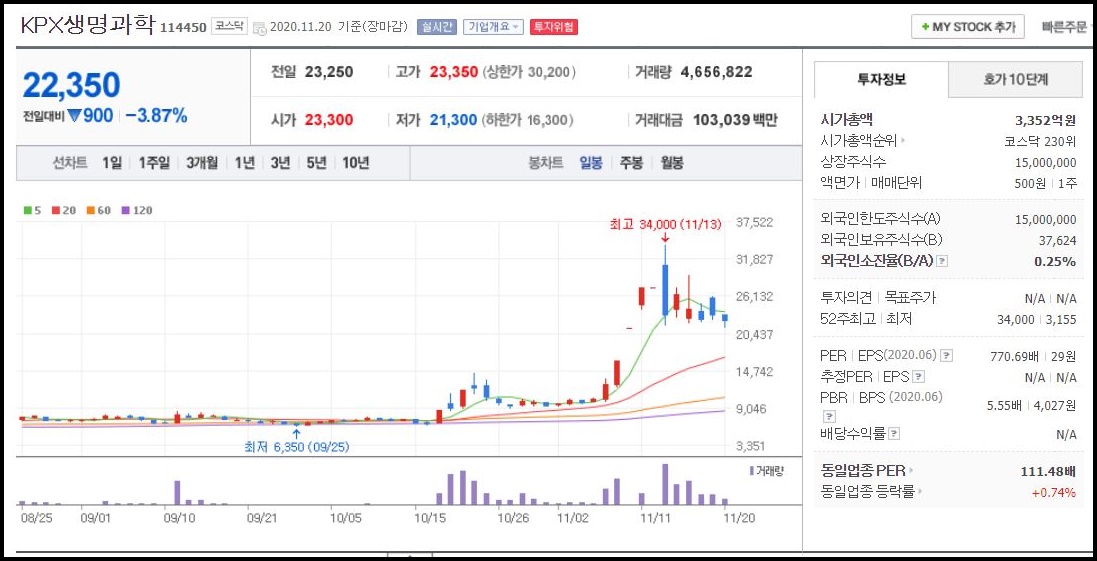The height and width of the screenshot is (561, 1097).
Task: Click the 실시간 badge
Action: [x=437, y=27]
